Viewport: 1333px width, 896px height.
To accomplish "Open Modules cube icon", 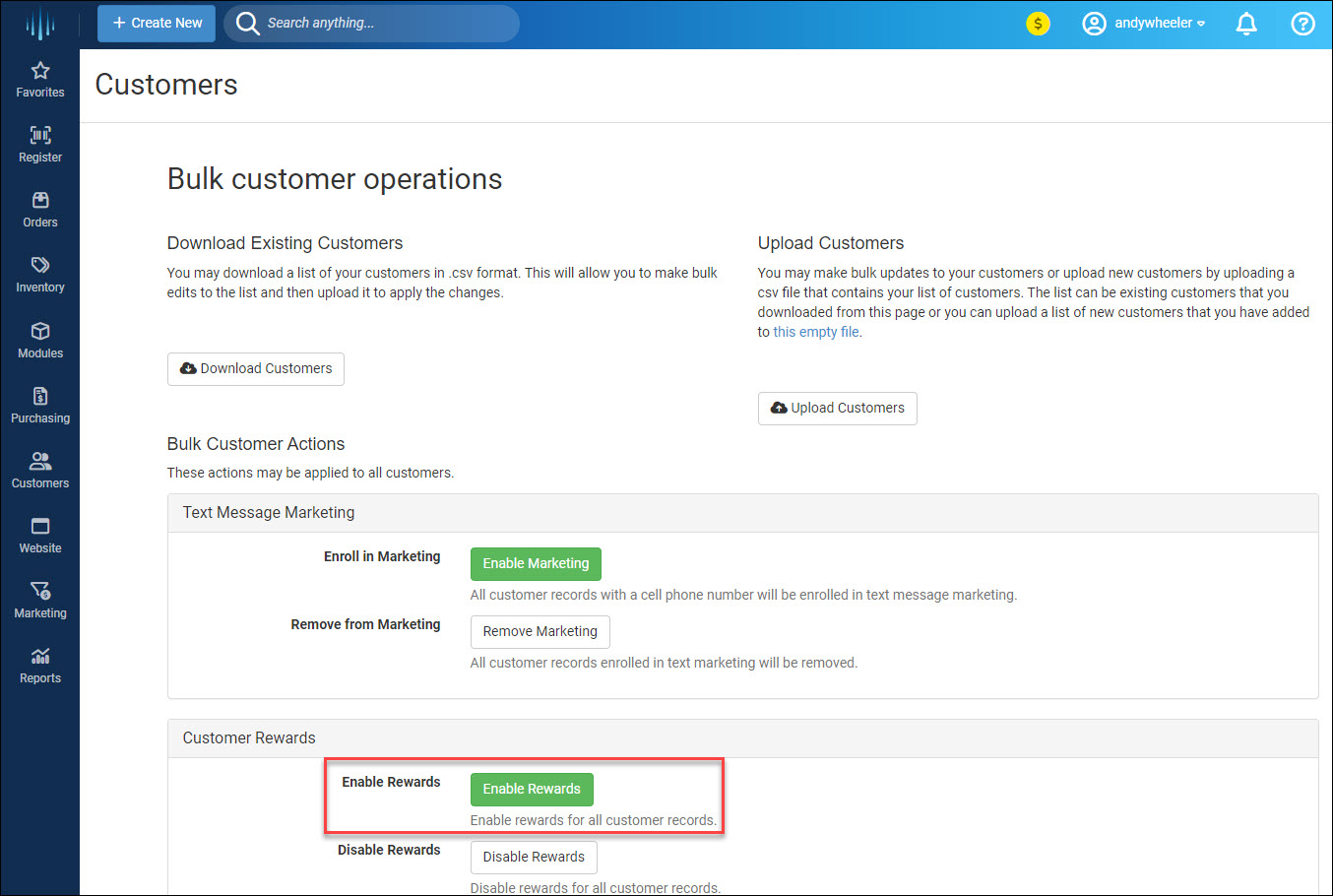I will (x=40, y=332).
